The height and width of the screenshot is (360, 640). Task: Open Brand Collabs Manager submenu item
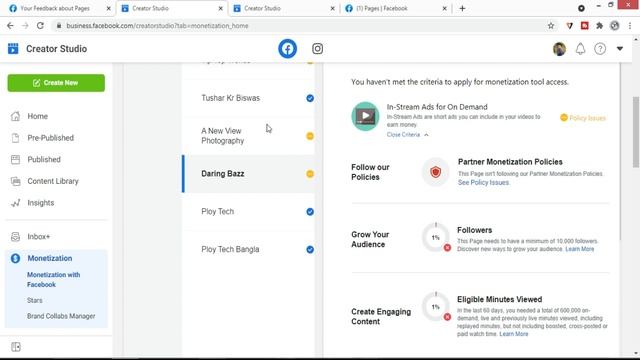pyautogui.click(x=61, y=316)
